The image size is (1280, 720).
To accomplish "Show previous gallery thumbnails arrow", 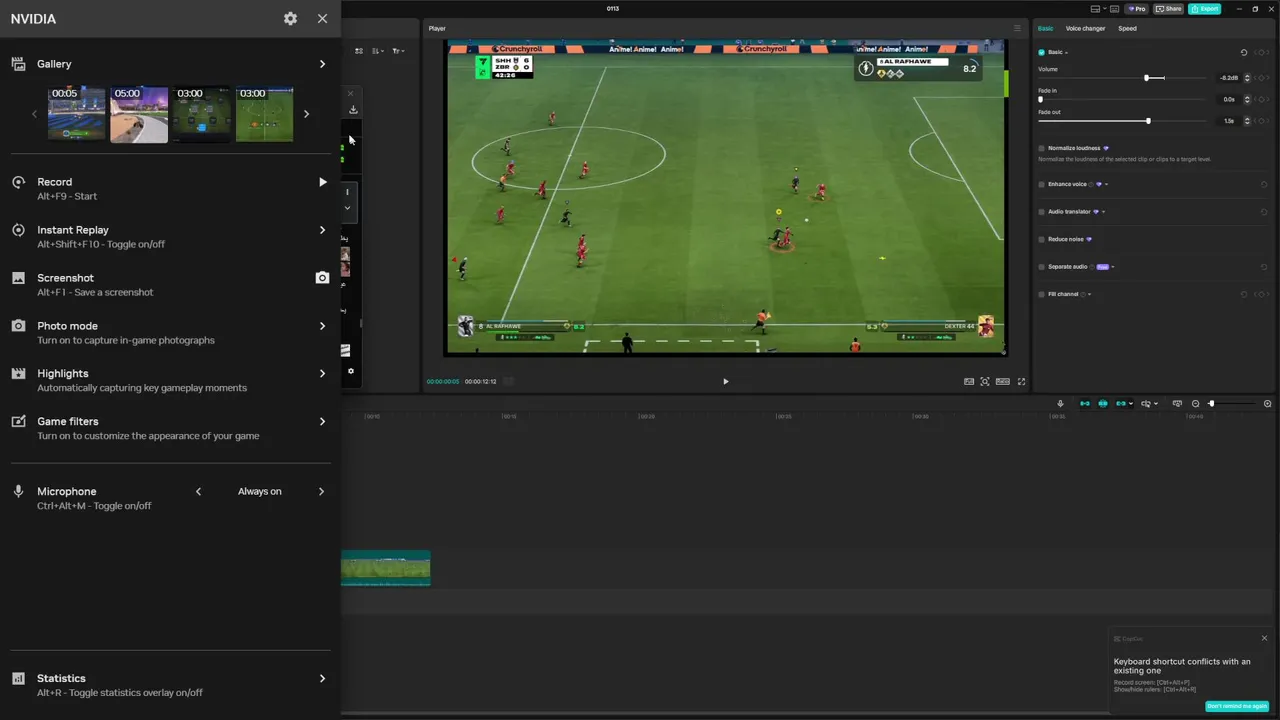I will coord(34,114).
